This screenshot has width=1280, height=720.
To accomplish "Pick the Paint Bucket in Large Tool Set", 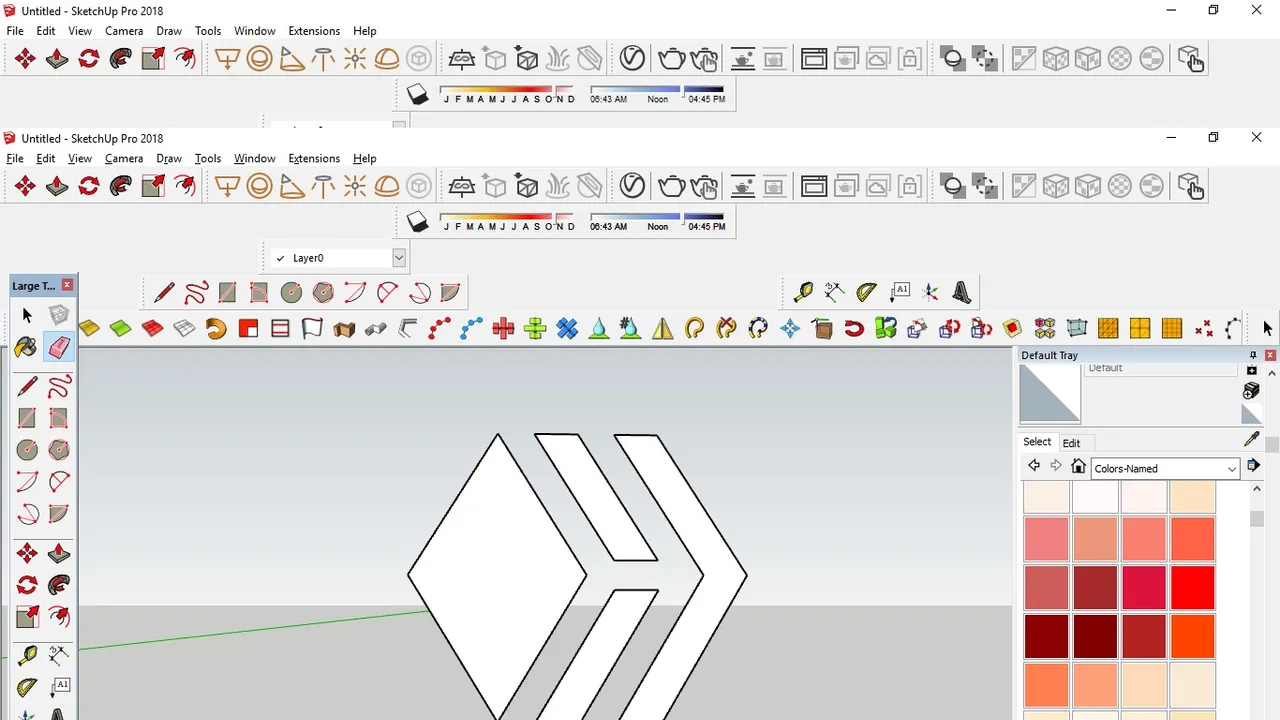I will pyautogui.click(x=27, y=347).
